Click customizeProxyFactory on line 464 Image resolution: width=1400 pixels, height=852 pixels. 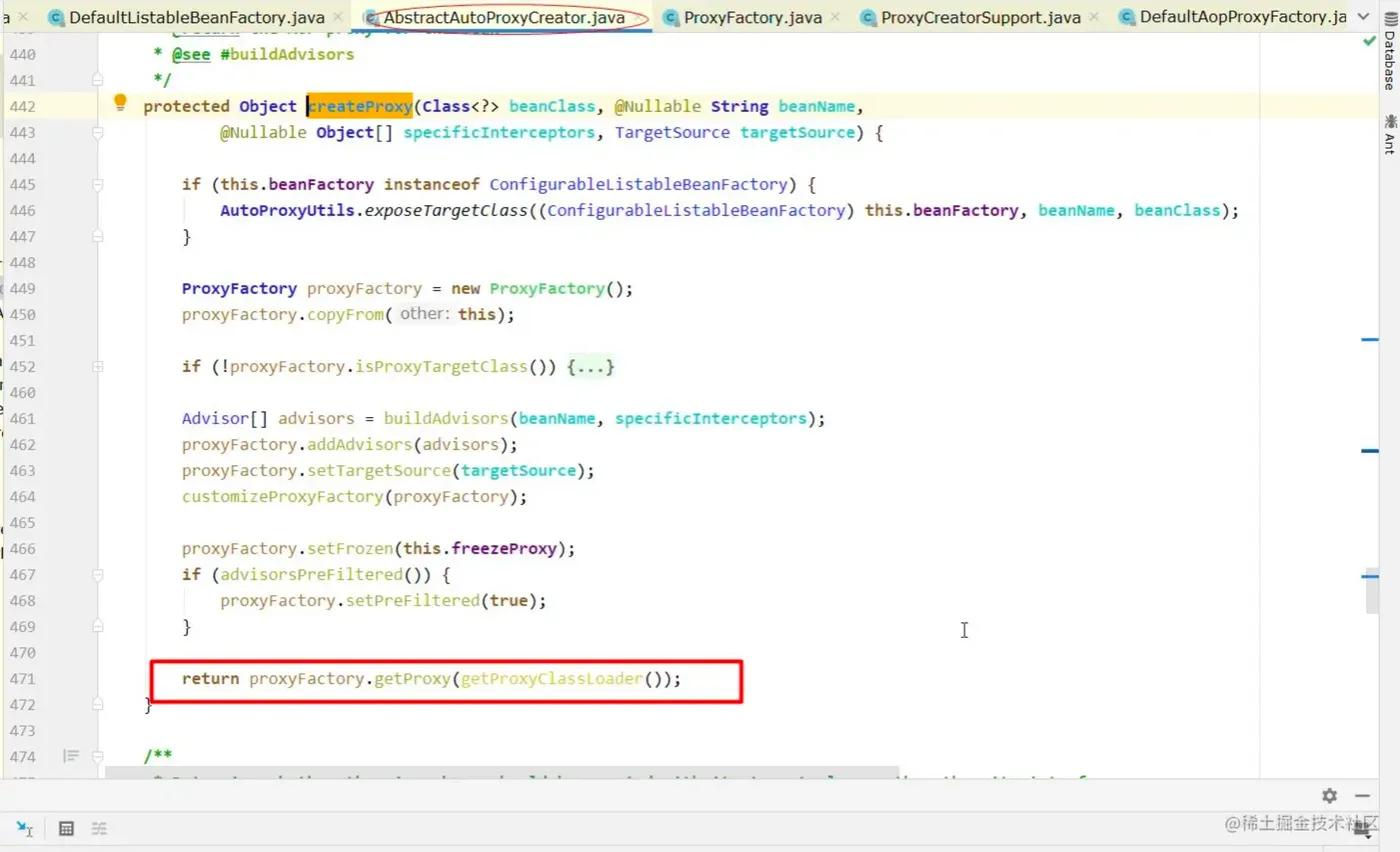(x=282, y=497)
